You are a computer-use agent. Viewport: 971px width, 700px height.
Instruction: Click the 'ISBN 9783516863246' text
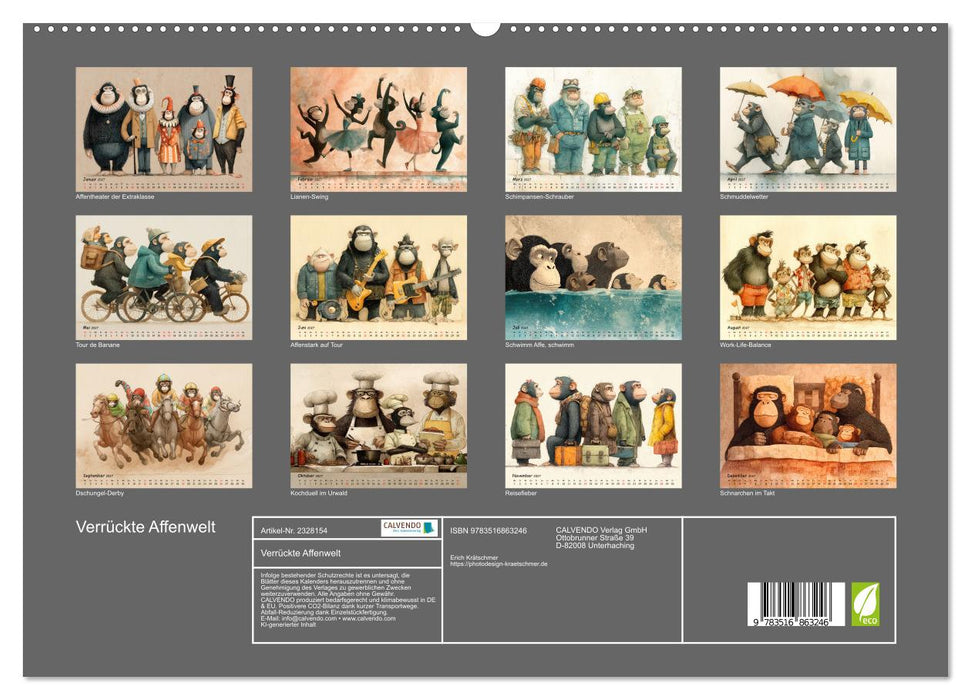click(x=489, y=531)
